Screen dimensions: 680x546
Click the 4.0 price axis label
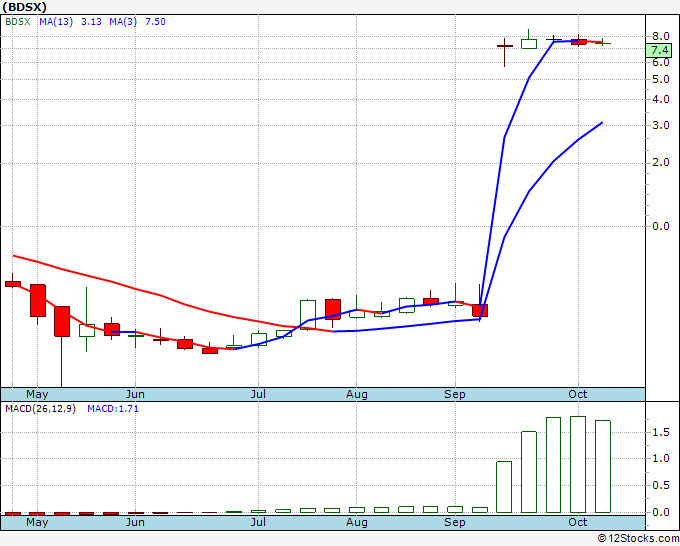pos(661,99)
